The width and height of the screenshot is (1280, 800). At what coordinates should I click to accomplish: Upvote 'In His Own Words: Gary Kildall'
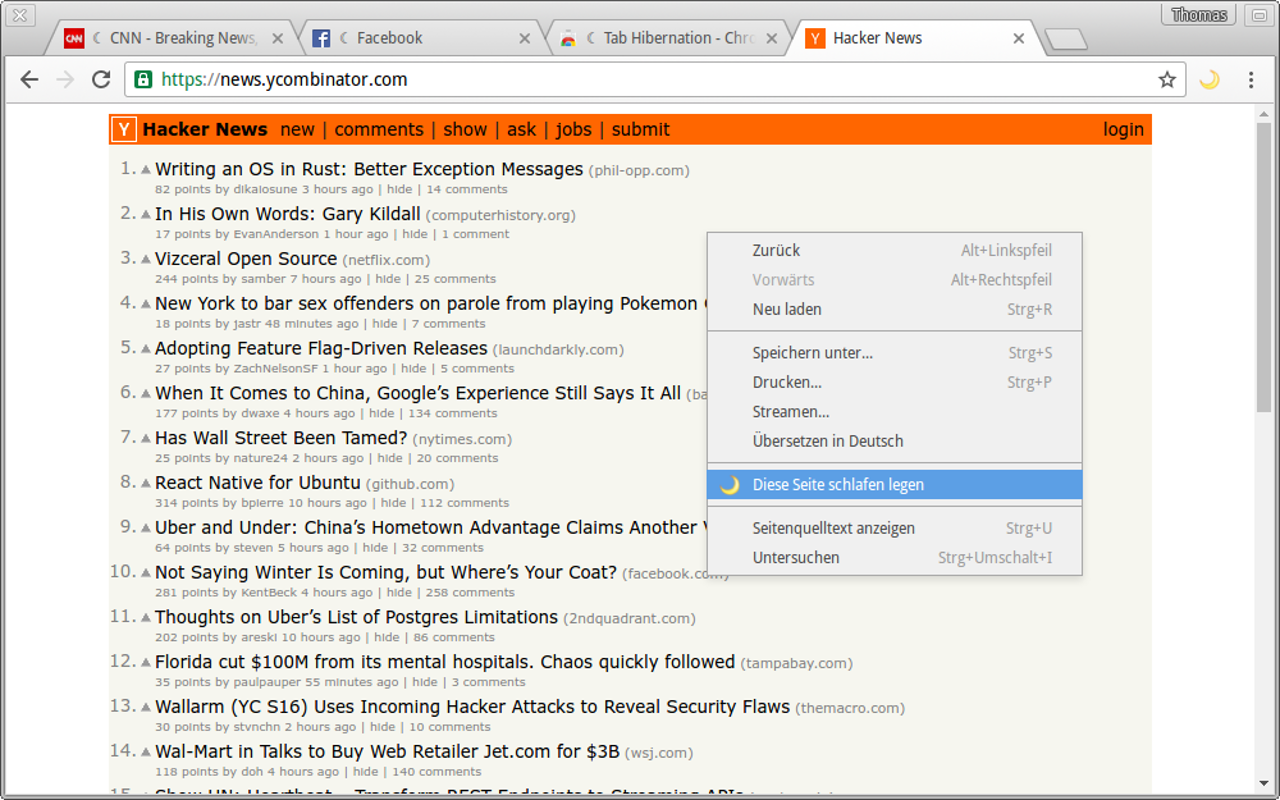tap(146, 215)
